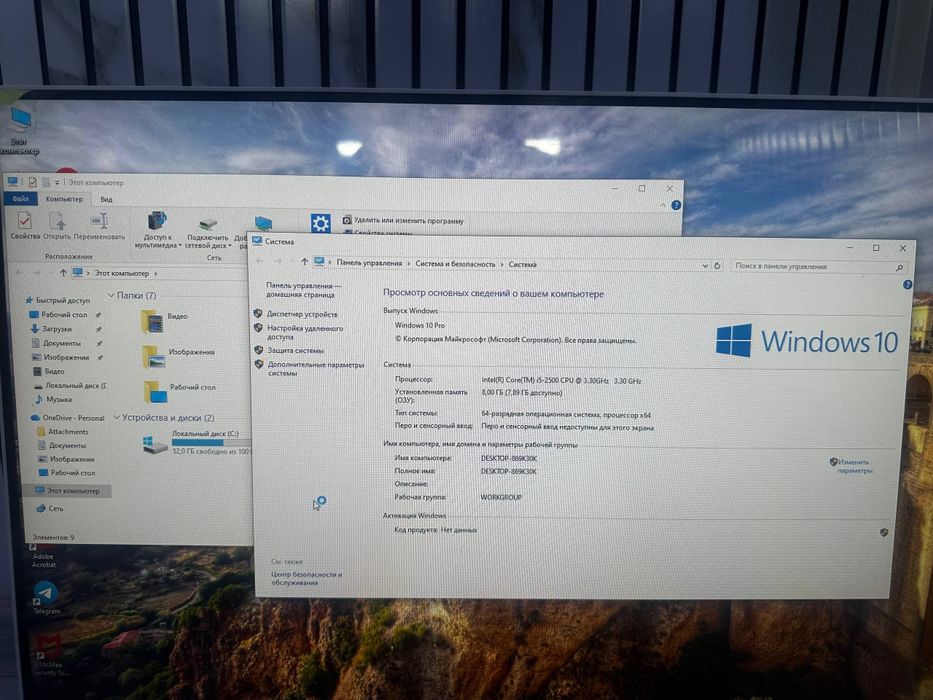Click the Windows 10 Pro edition text
Image resolution: width=933 pixels, height=700 pixels.
point(420,326)
